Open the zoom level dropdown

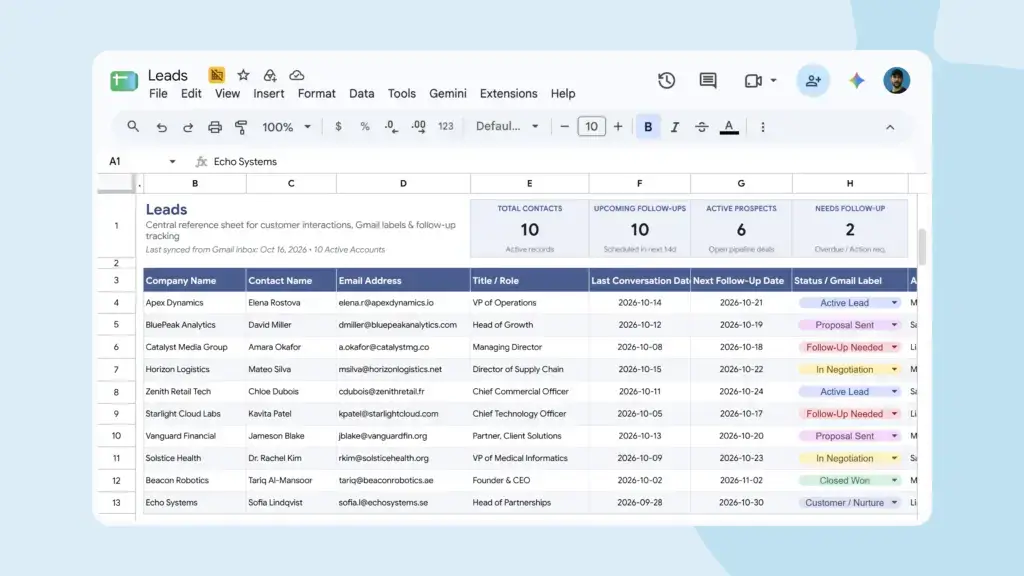(x=286, y=127)
